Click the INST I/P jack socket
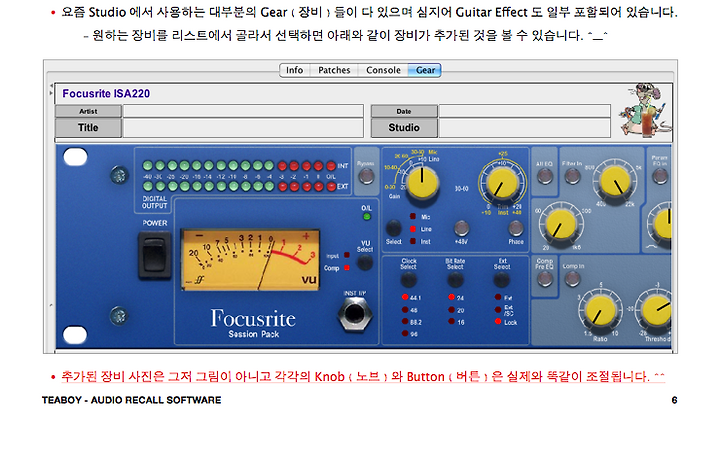 [354, 314]
